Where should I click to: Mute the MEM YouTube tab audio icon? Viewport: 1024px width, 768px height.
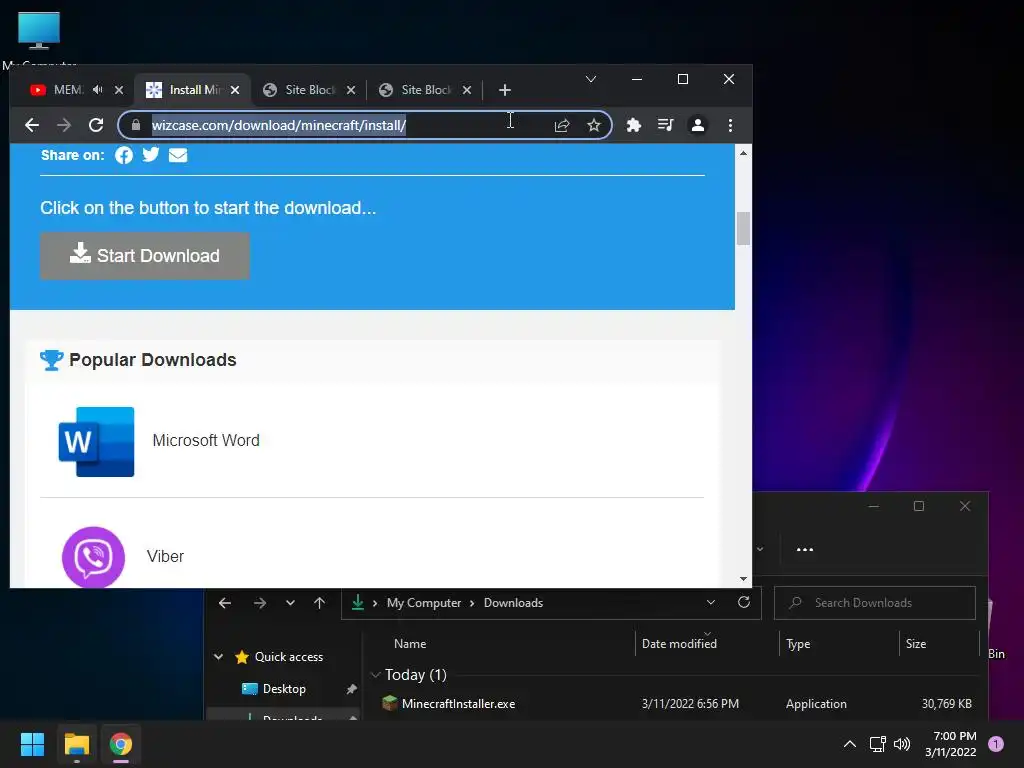tap(98, 89)
